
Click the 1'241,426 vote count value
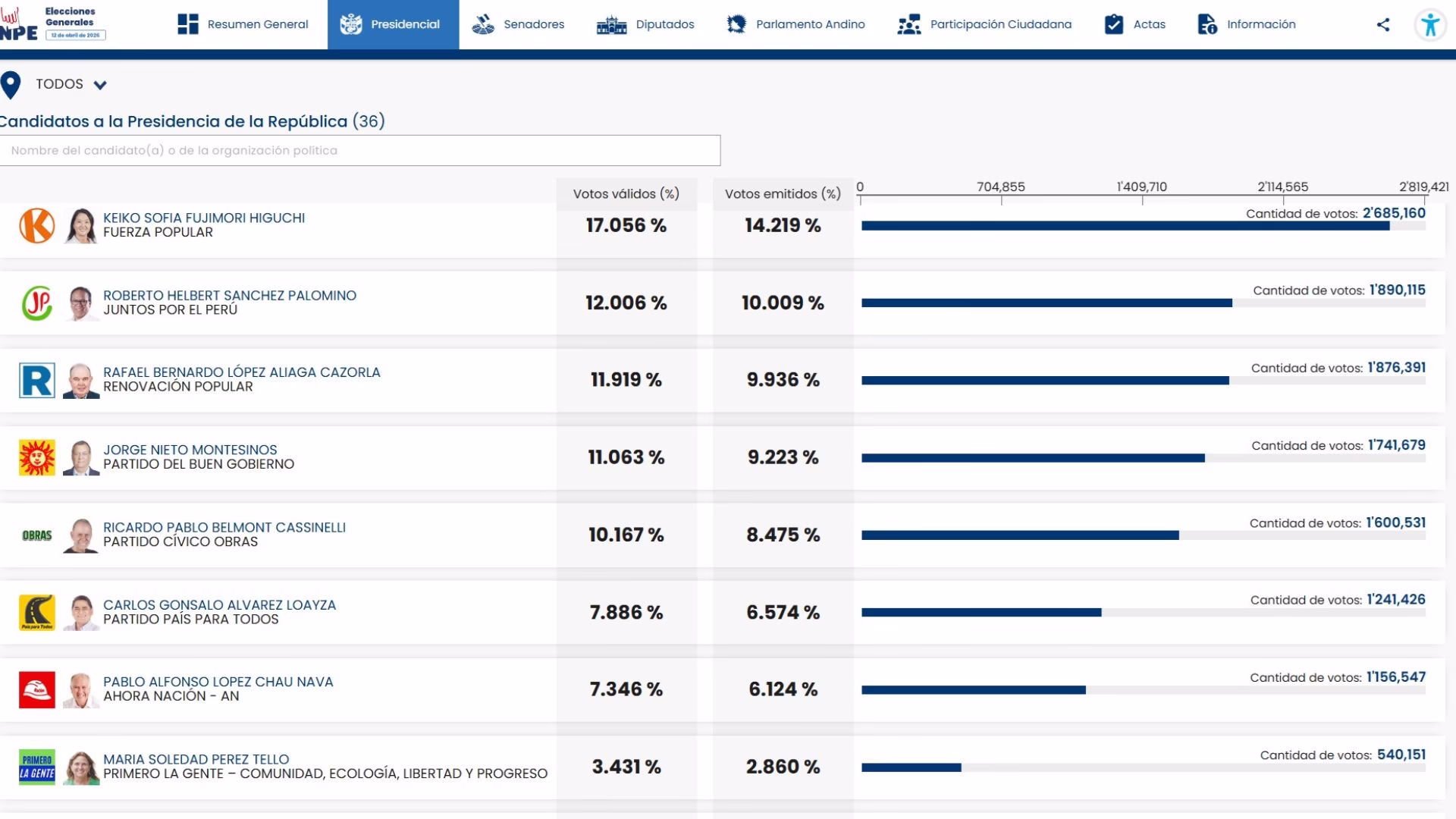[x=1396, y=600]
